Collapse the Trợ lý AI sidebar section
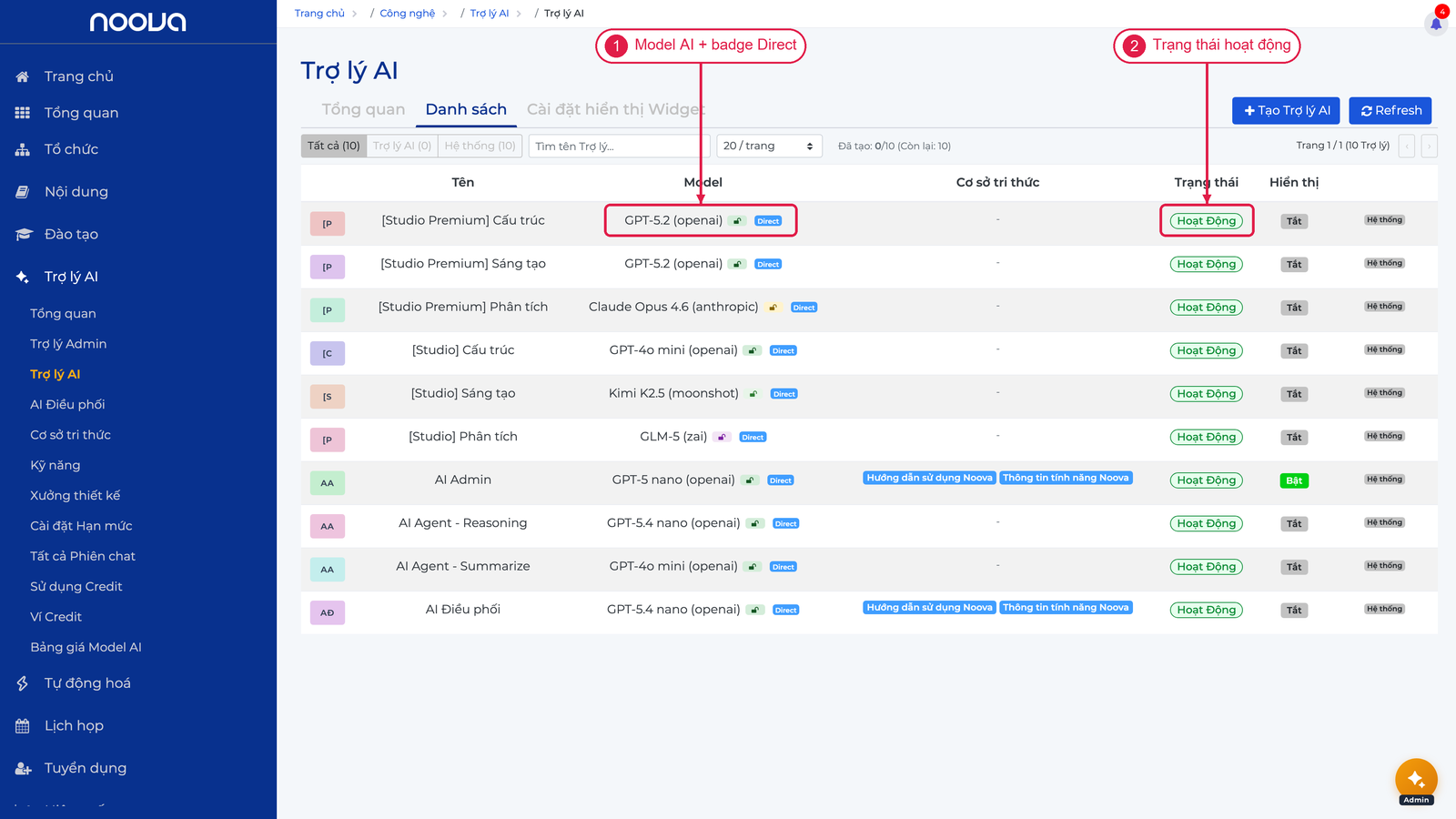 click(71, 277)
